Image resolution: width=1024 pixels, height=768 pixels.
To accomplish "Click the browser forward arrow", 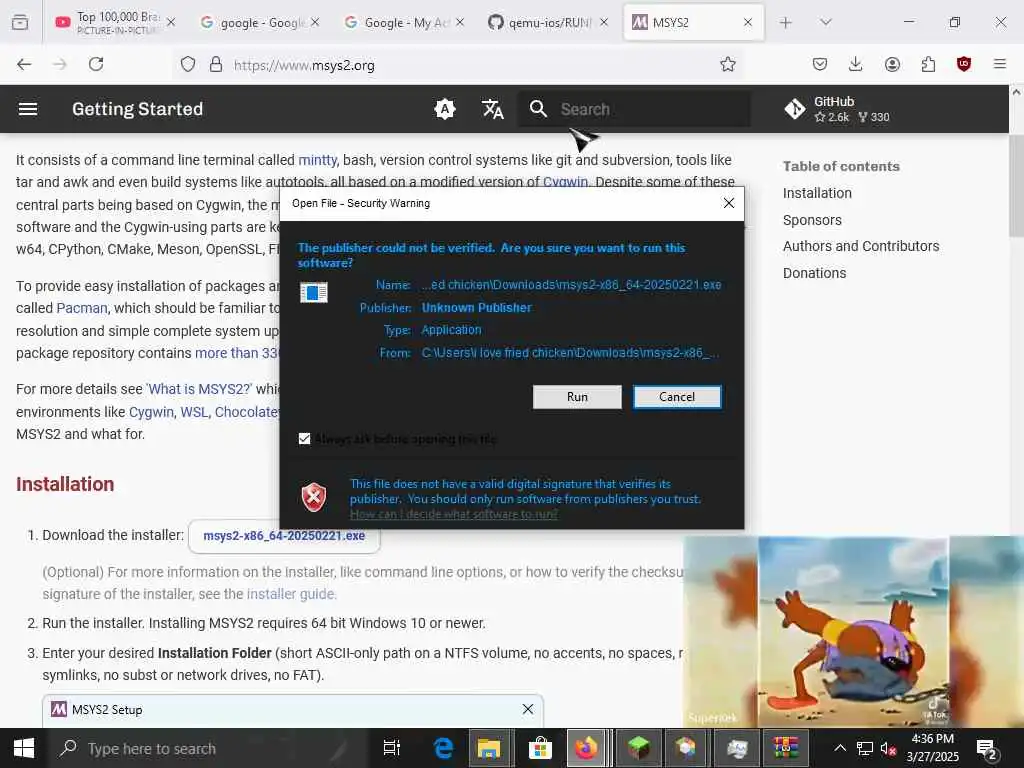I will (x=60, y=65).
